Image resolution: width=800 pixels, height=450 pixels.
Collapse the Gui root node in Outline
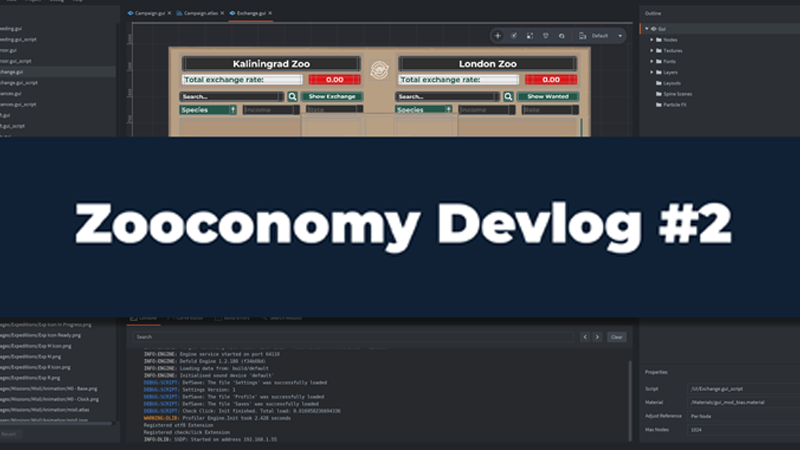(646, 29)
